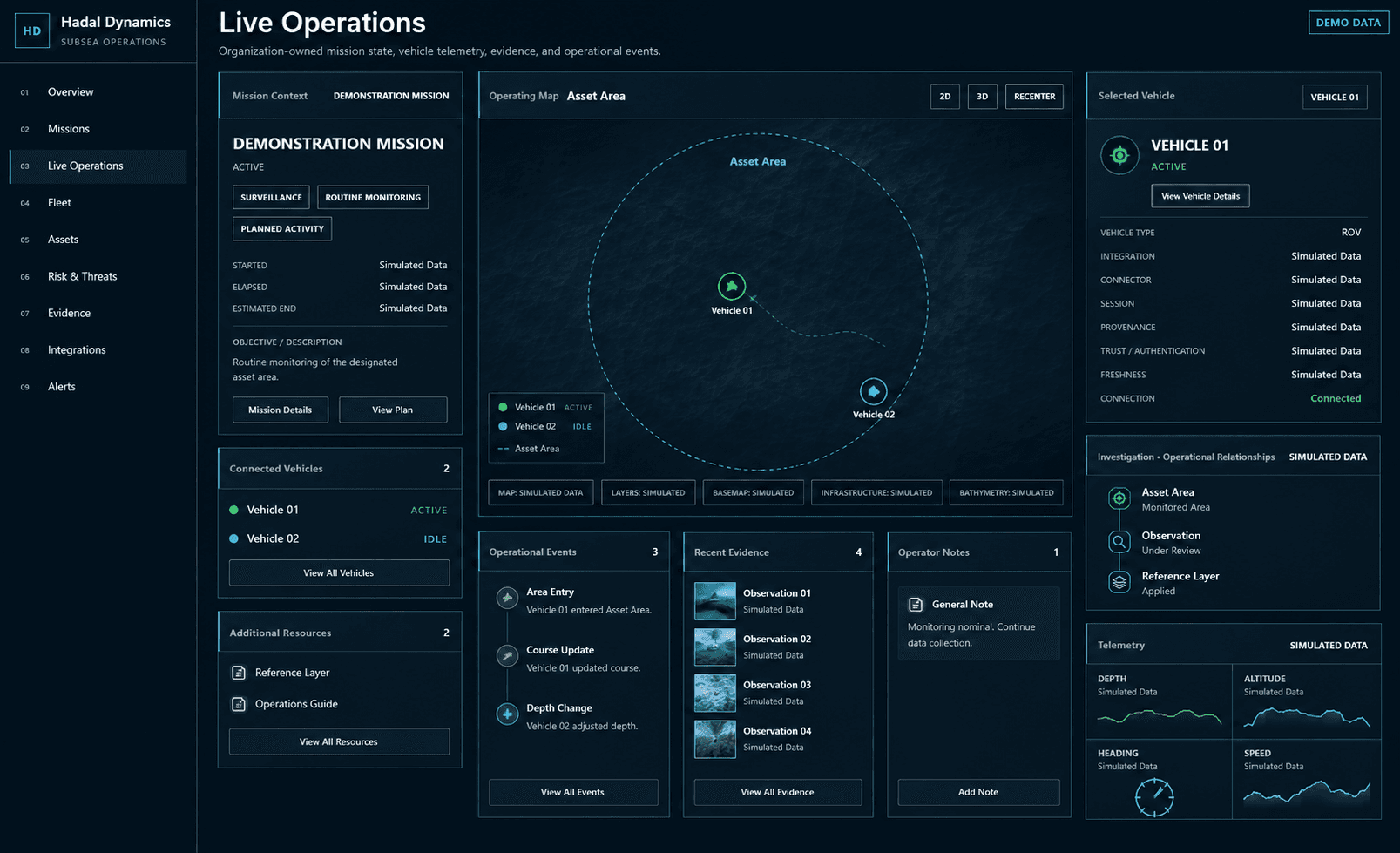The height and width of the screenshot is (853, 1400).
Task: Click the Course Update event icon
Action: [x=507, y=656]
